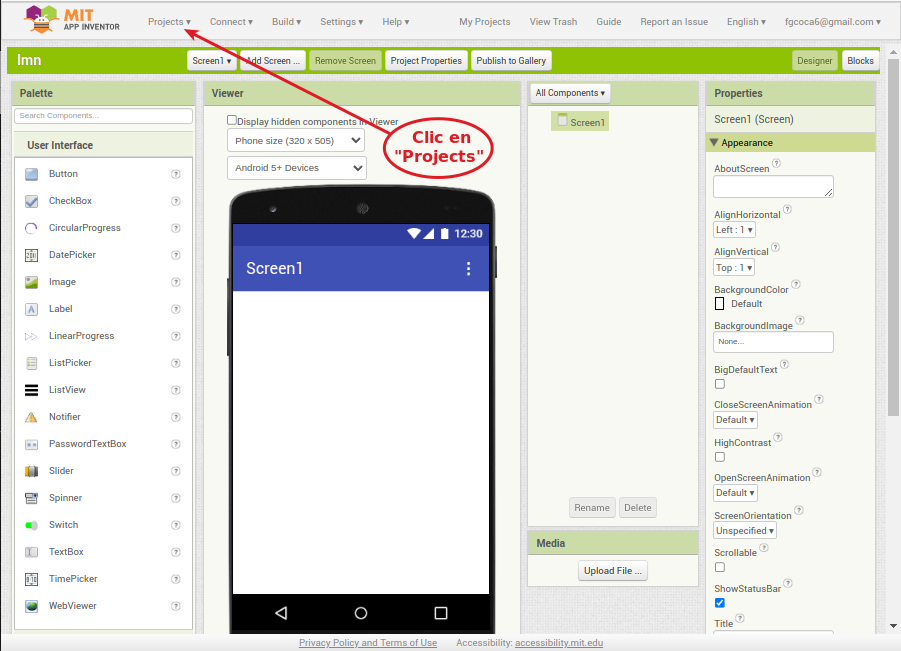
Task: Open the All Components filter dropdown
Action: (569, 93)
